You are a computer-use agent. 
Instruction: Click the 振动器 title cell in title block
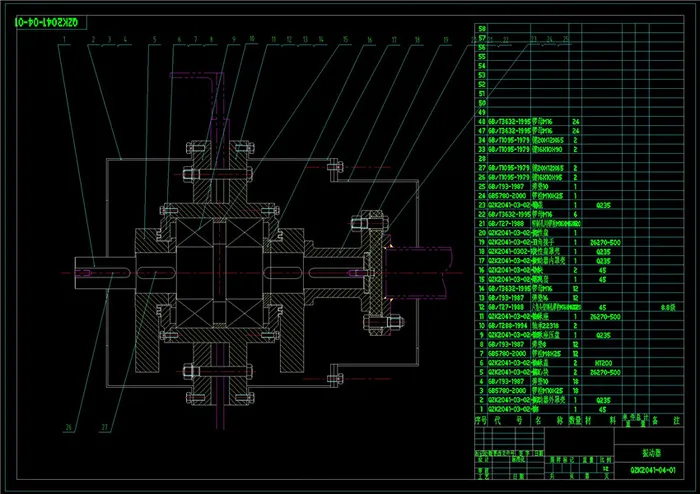coord(652,451)
